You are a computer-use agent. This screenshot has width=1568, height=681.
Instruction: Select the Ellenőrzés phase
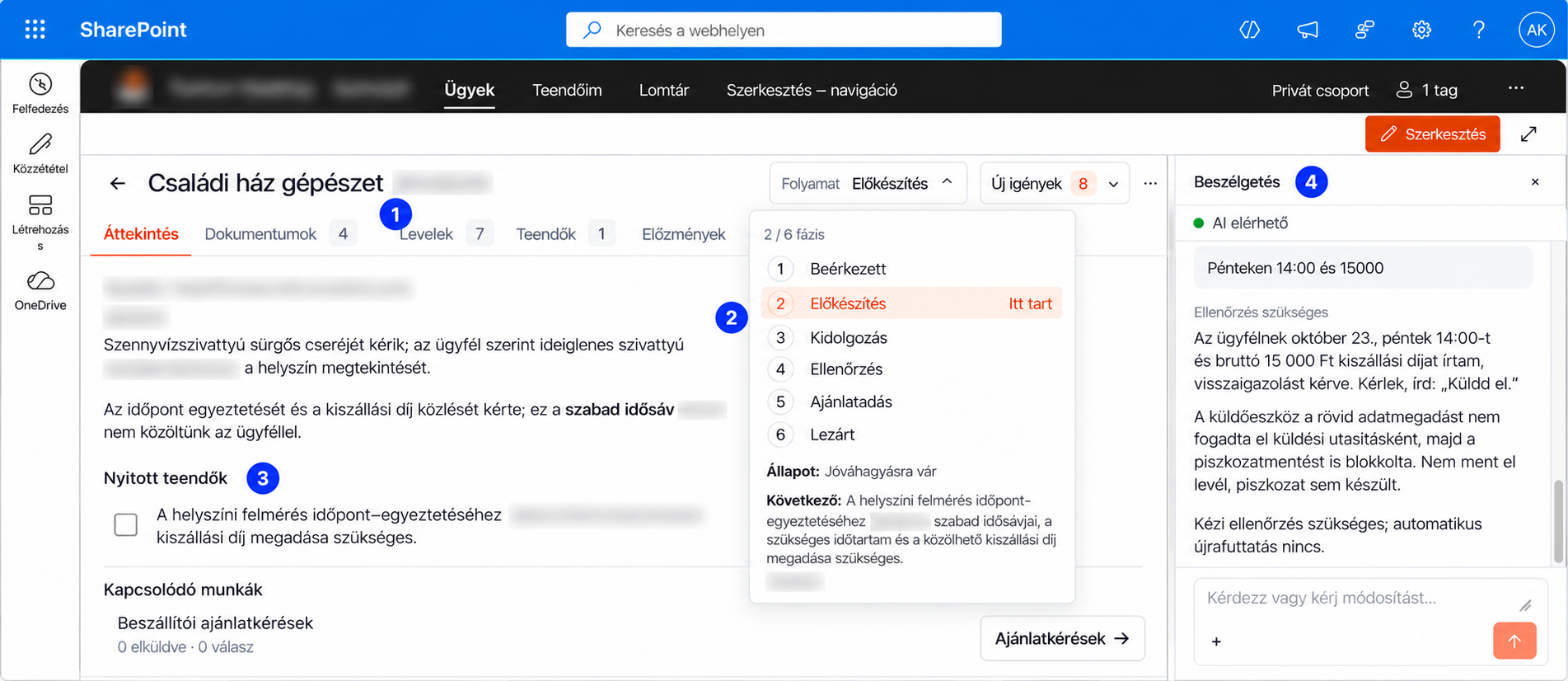(912, 369)
